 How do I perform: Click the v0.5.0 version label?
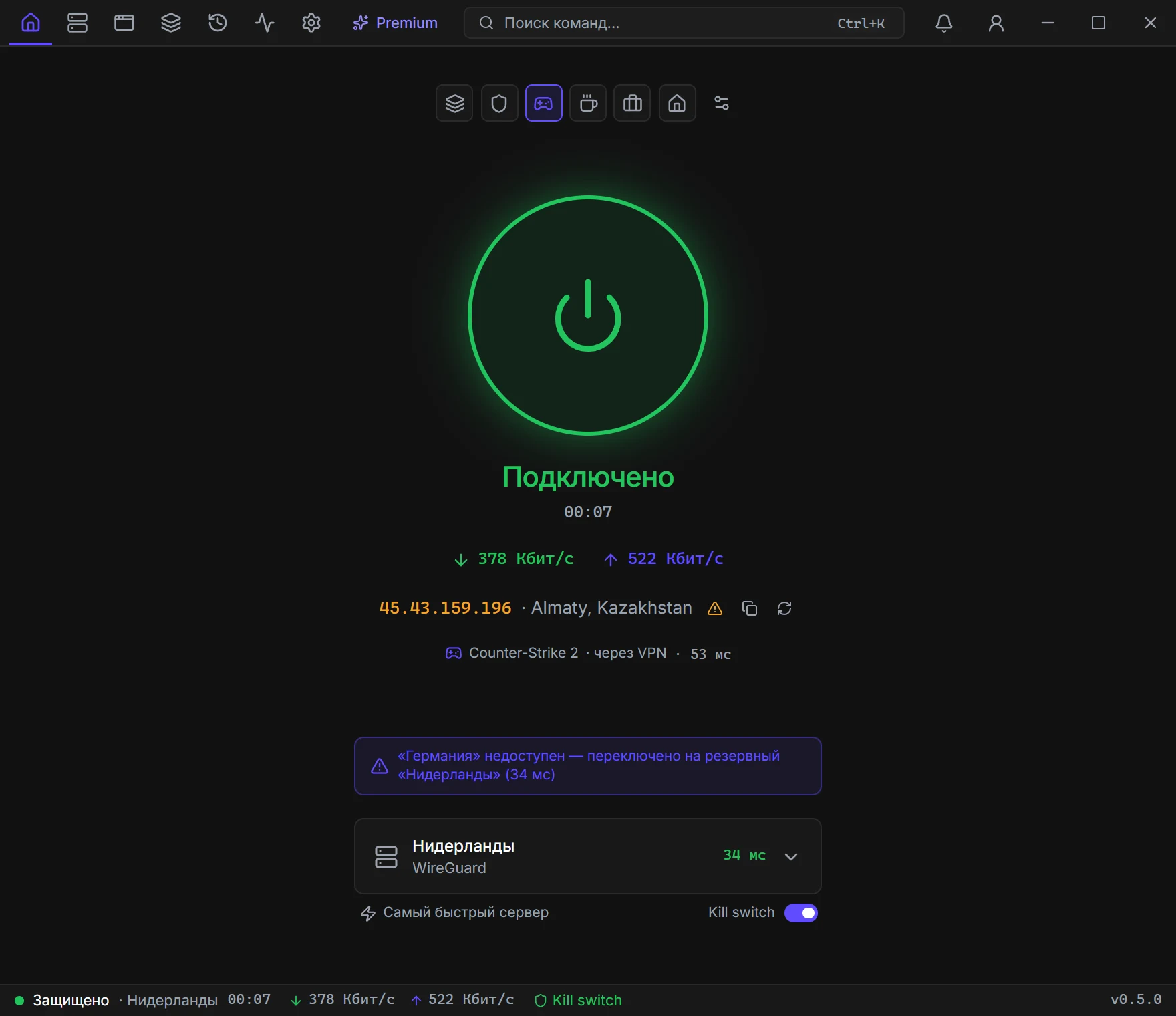pyautogui.click(x=1136, y=999)
